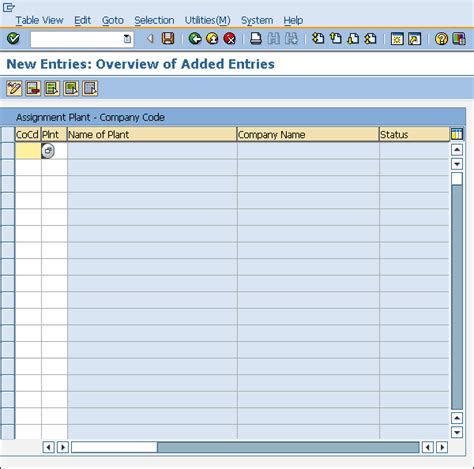Click the Company Name column header
The width and height of the screenshot is (474, 469).
coord(308,134)
